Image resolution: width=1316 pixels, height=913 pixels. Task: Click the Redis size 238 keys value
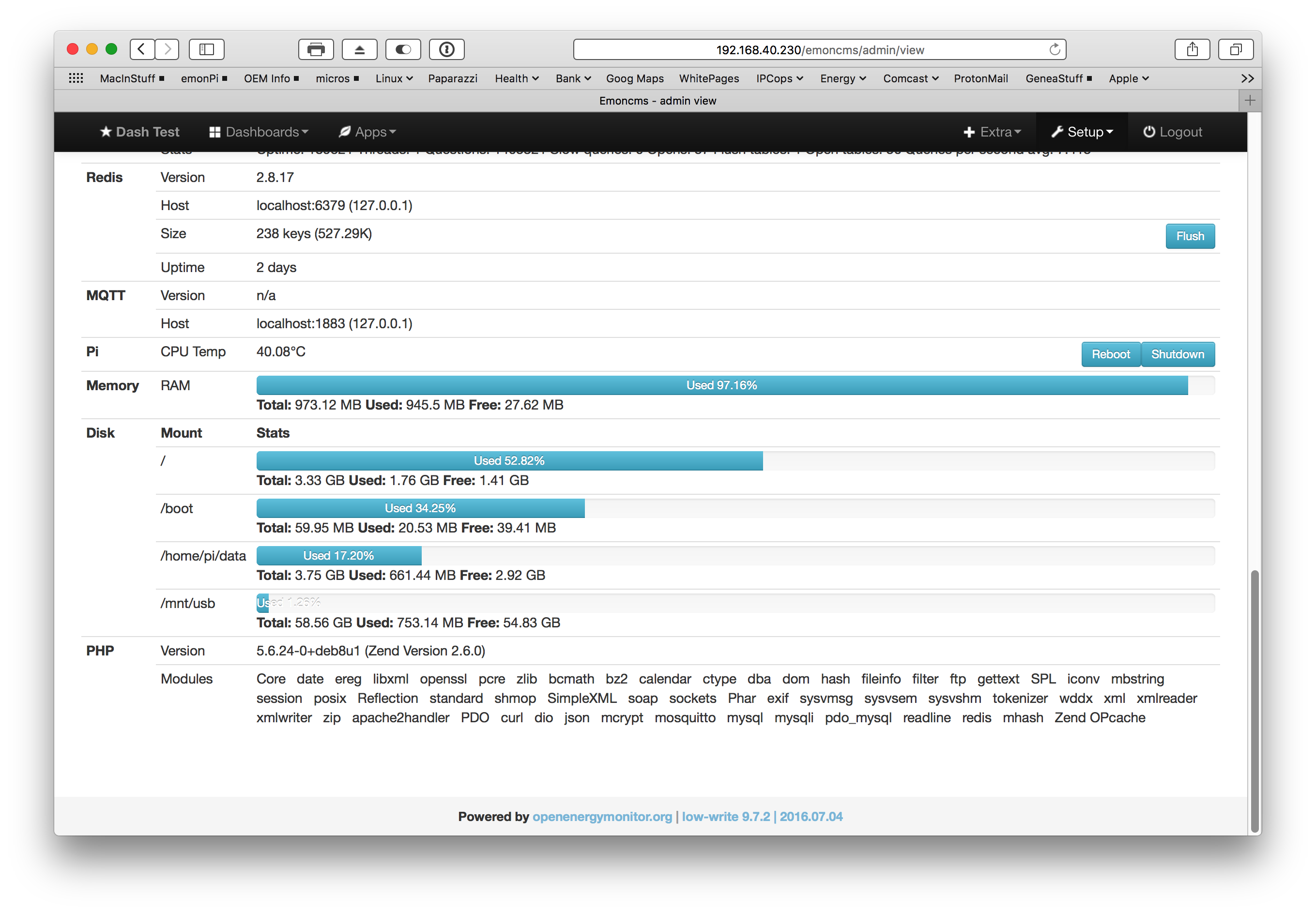click(x=314, y=234)
